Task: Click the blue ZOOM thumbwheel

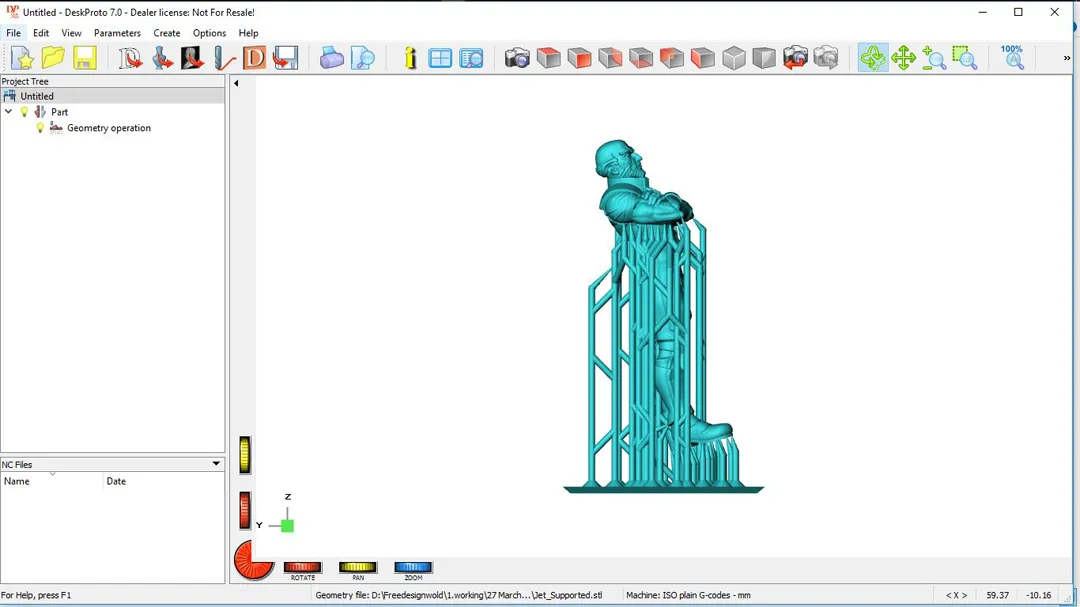Action: [x=413, y=567]
